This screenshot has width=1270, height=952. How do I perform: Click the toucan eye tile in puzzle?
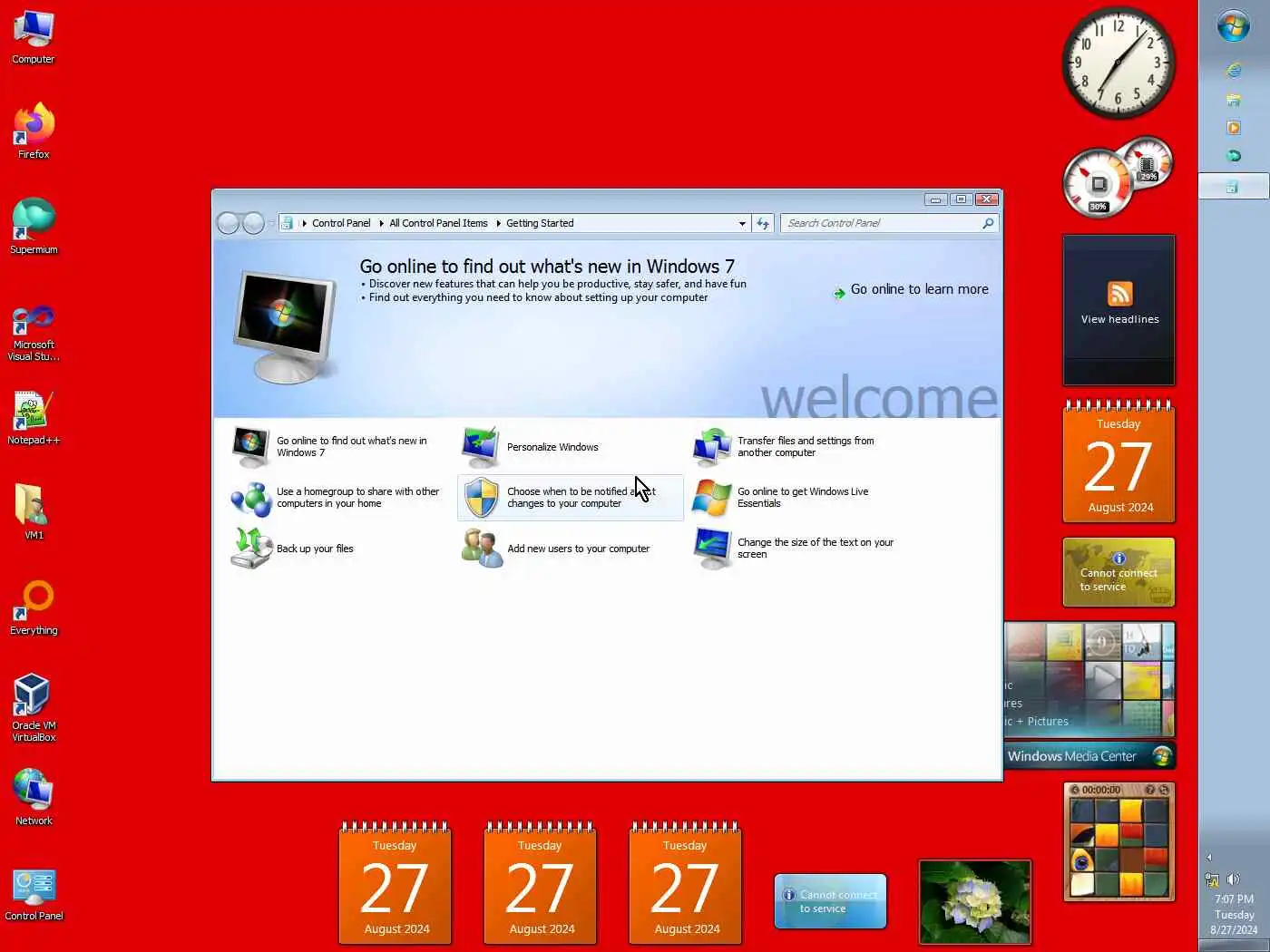coord(1082,860)
